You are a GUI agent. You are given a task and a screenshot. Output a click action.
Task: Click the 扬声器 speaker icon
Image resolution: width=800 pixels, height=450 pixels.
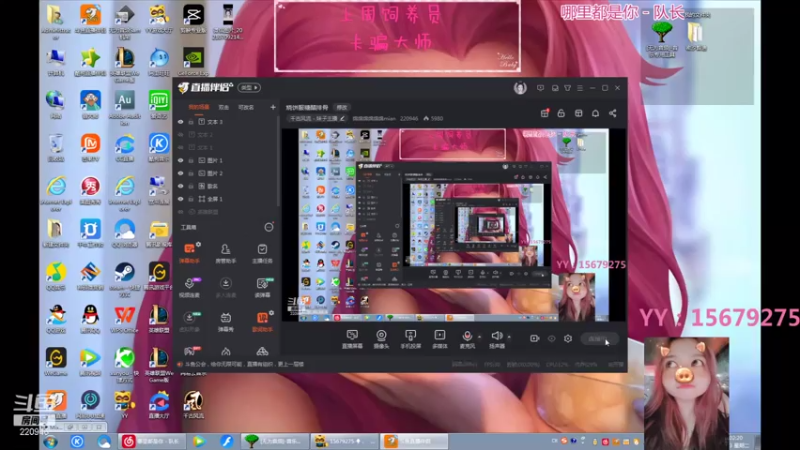(496, 336)
